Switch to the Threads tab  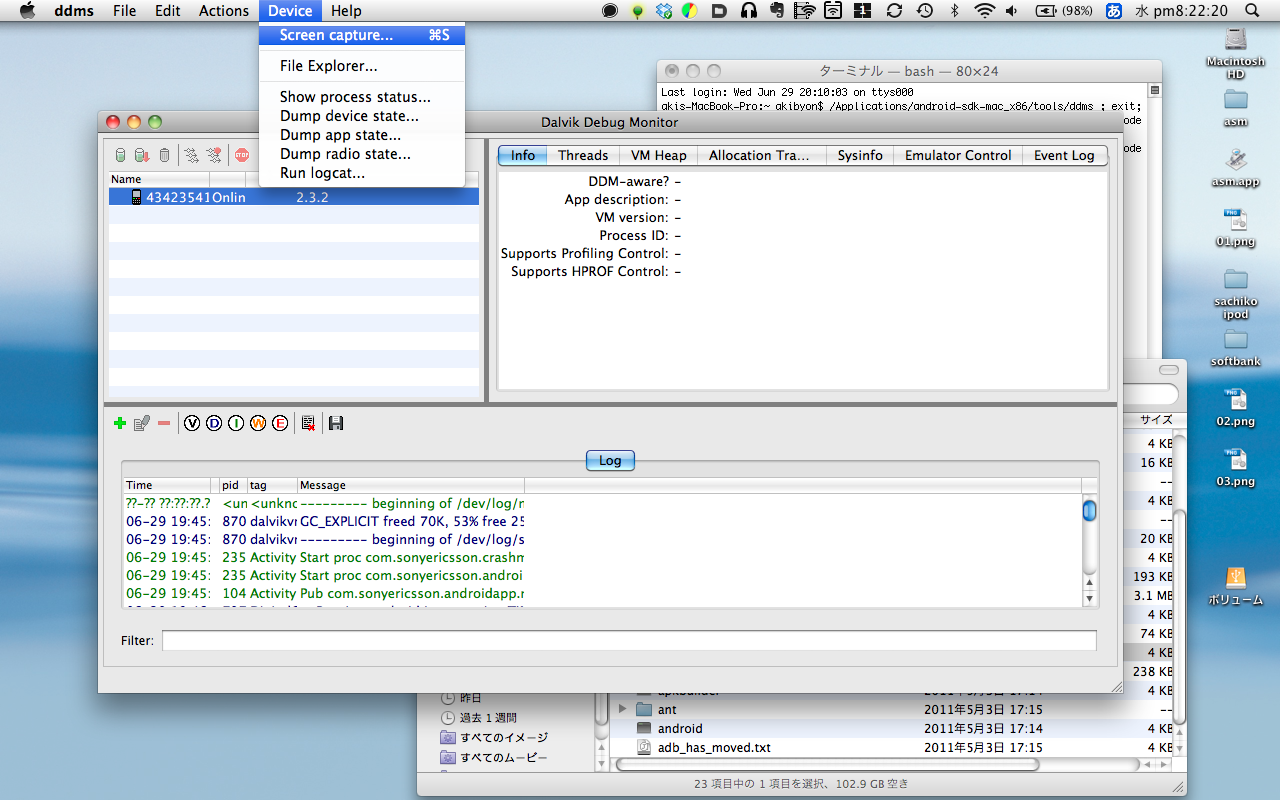583,155
